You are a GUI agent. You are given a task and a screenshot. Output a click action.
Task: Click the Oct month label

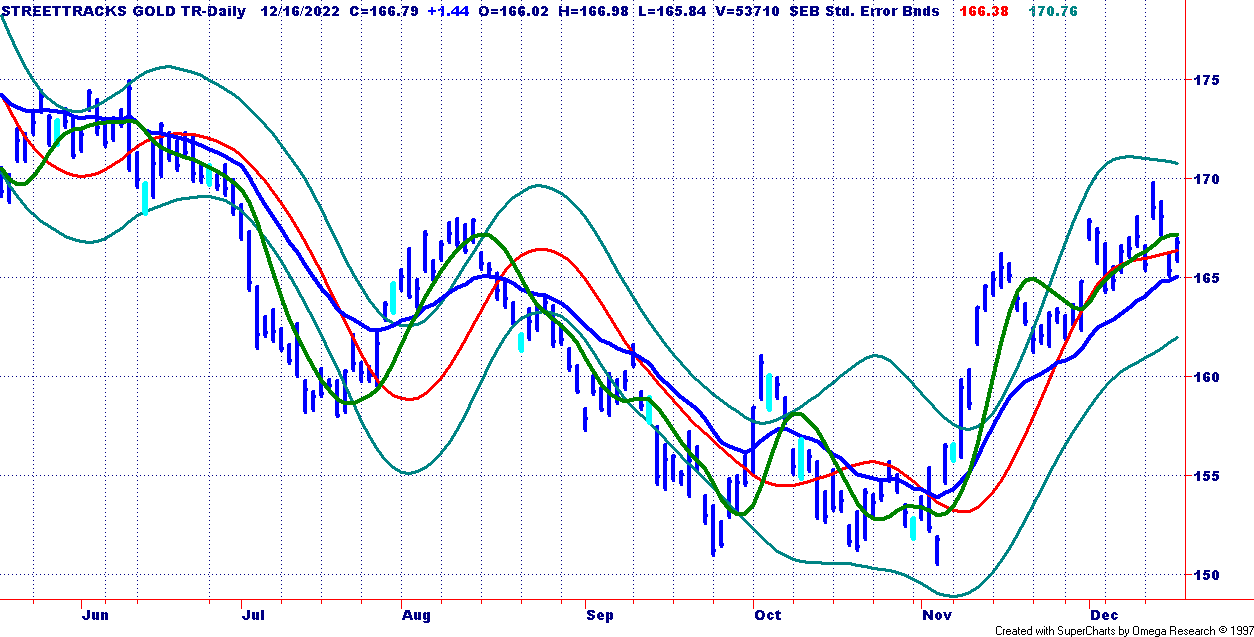point(767,615)
